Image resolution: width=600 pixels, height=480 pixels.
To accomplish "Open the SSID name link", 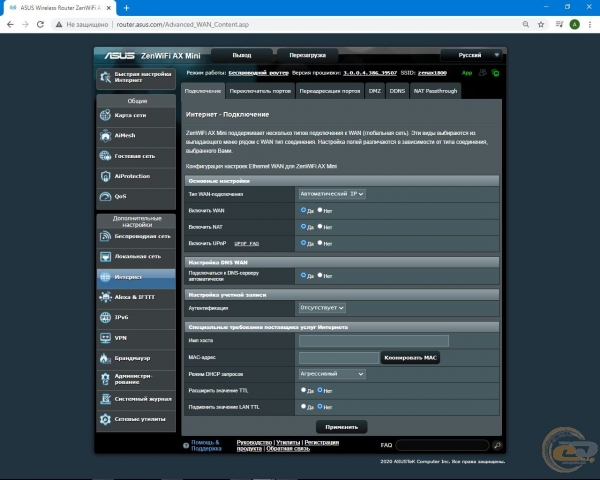I will 432,73.
